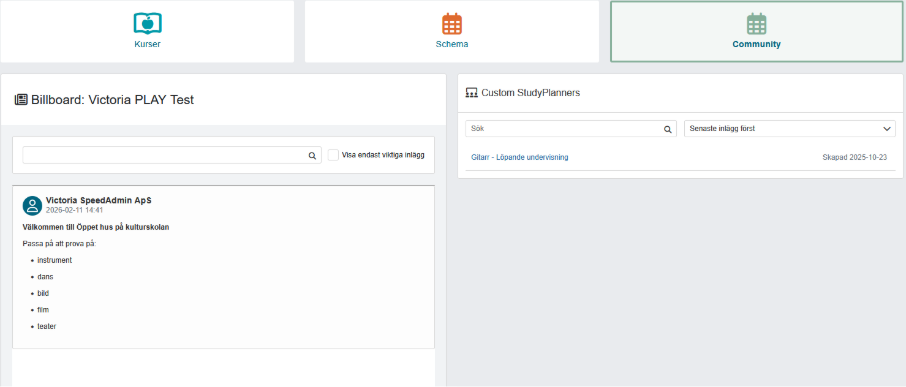Click the Skapad 2025-10-23 date text
The width and height of the screenshot is (906, 387).
[854, 157]
